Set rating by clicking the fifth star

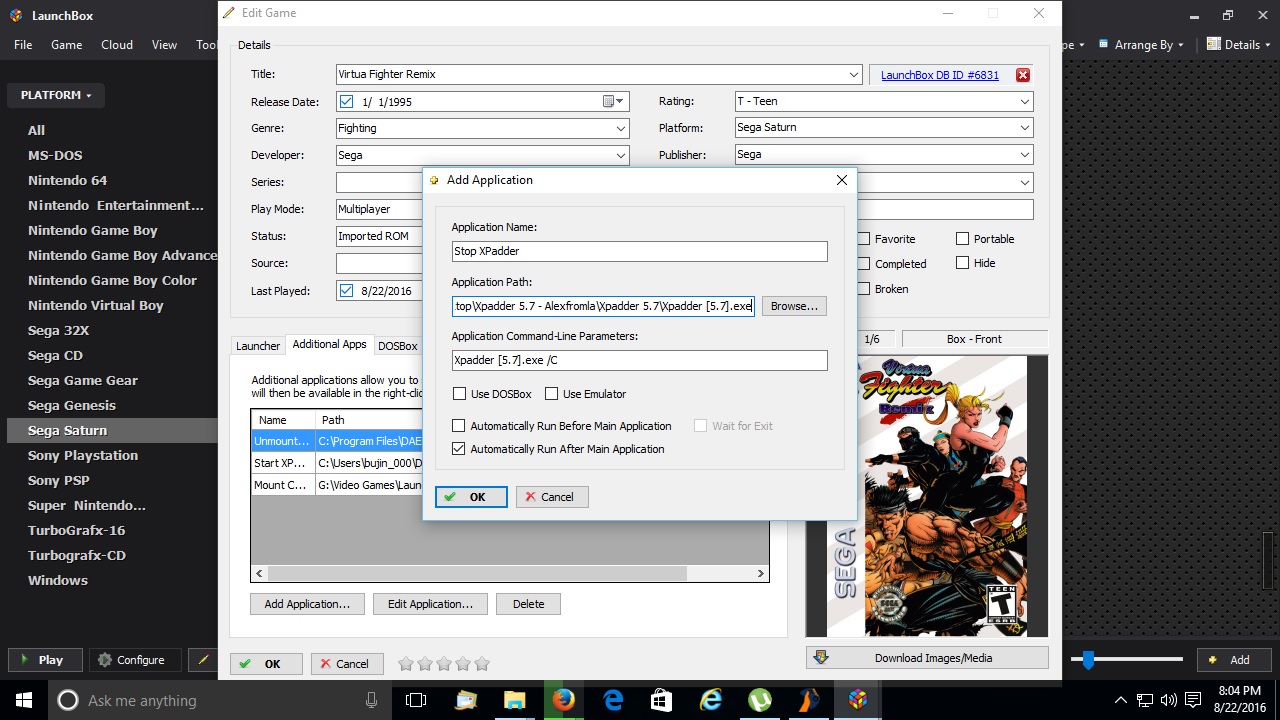[482, 664]
